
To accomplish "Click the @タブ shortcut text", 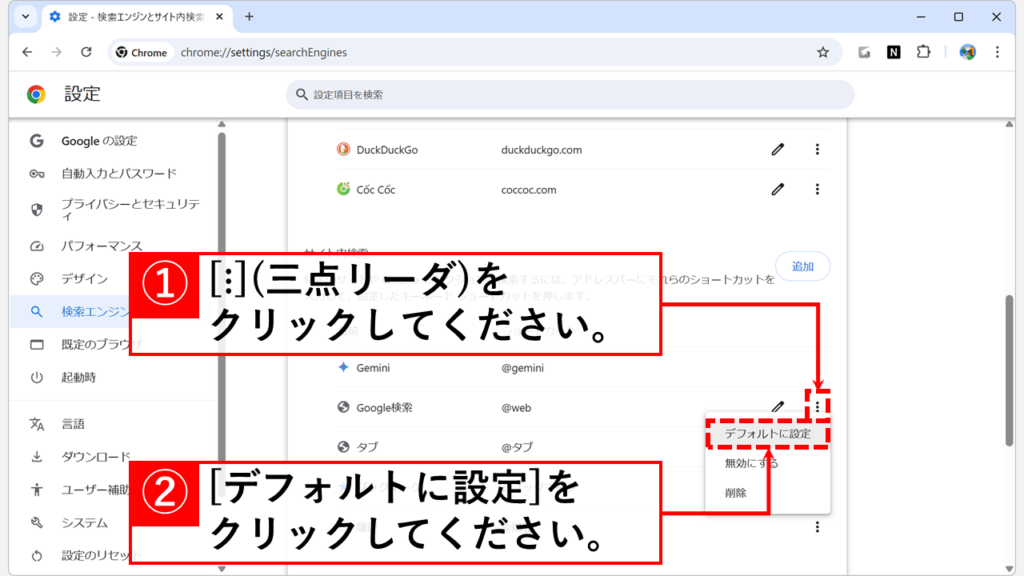I will (x=517, y=447).
